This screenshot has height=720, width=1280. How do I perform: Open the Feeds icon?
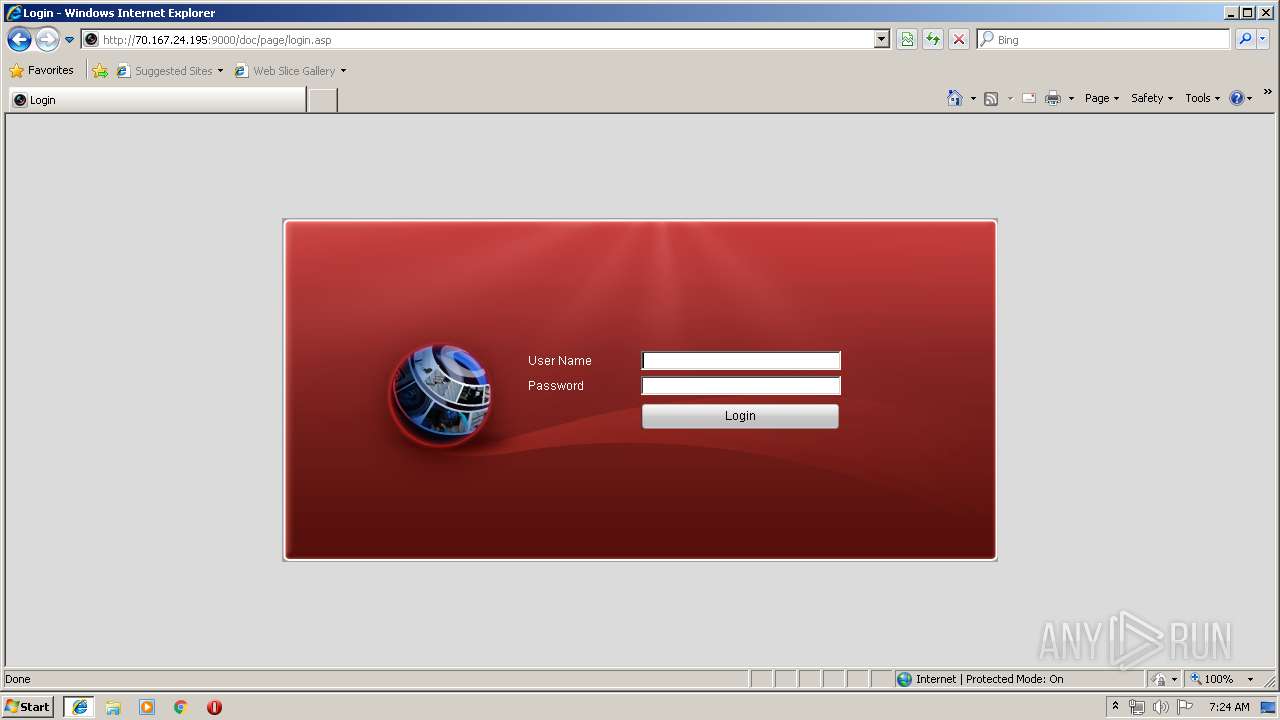point(991,98)
